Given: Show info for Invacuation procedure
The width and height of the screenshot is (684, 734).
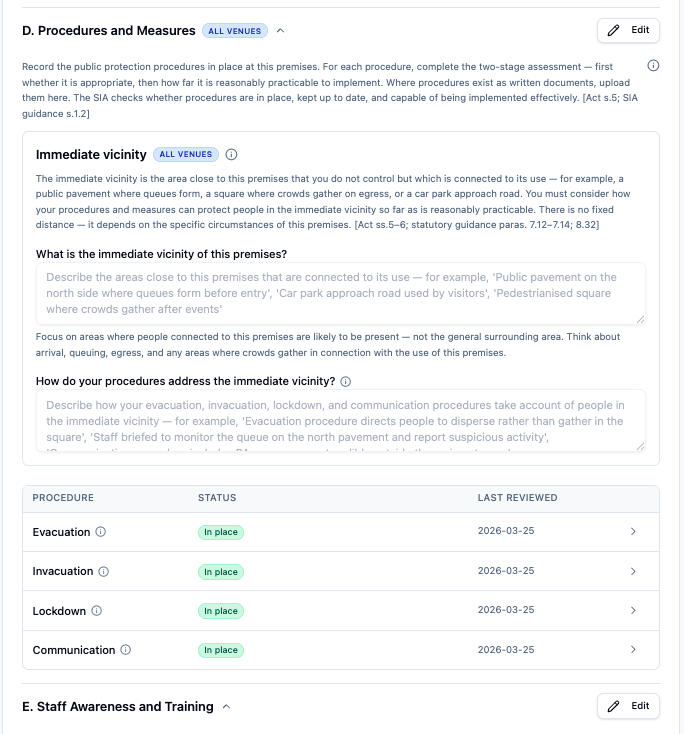Looking at the screenshot, I should pyautogui.click(x=103, y=571).
